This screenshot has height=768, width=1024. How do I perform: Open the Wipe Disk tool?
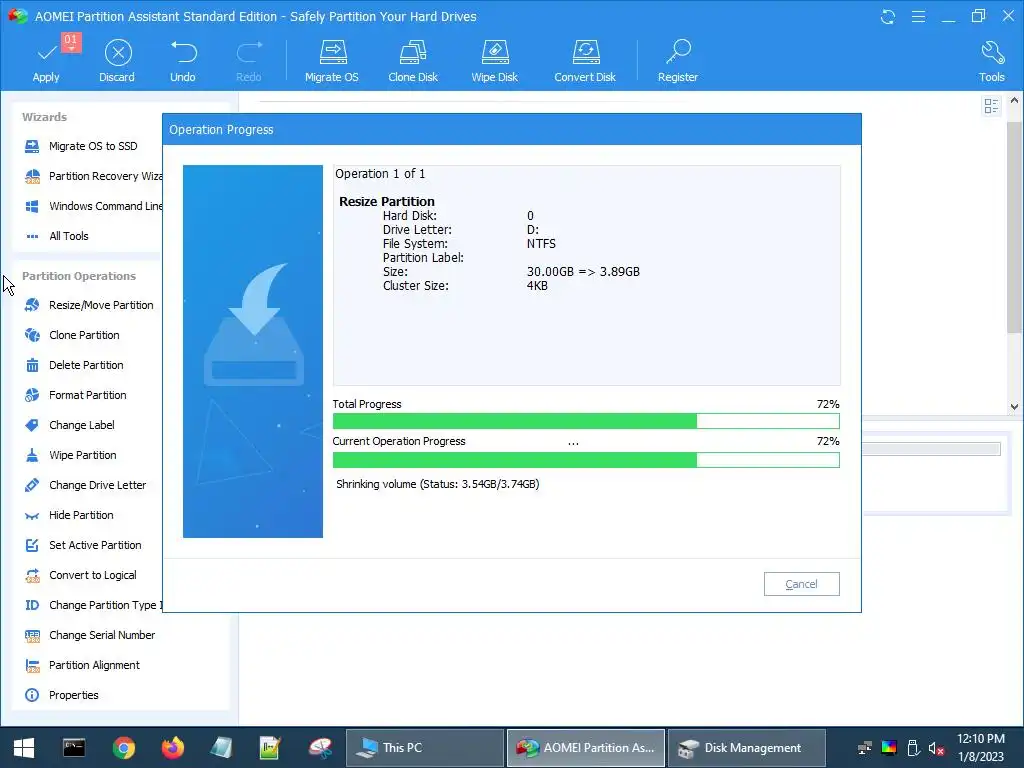click(x=494, y=60)
